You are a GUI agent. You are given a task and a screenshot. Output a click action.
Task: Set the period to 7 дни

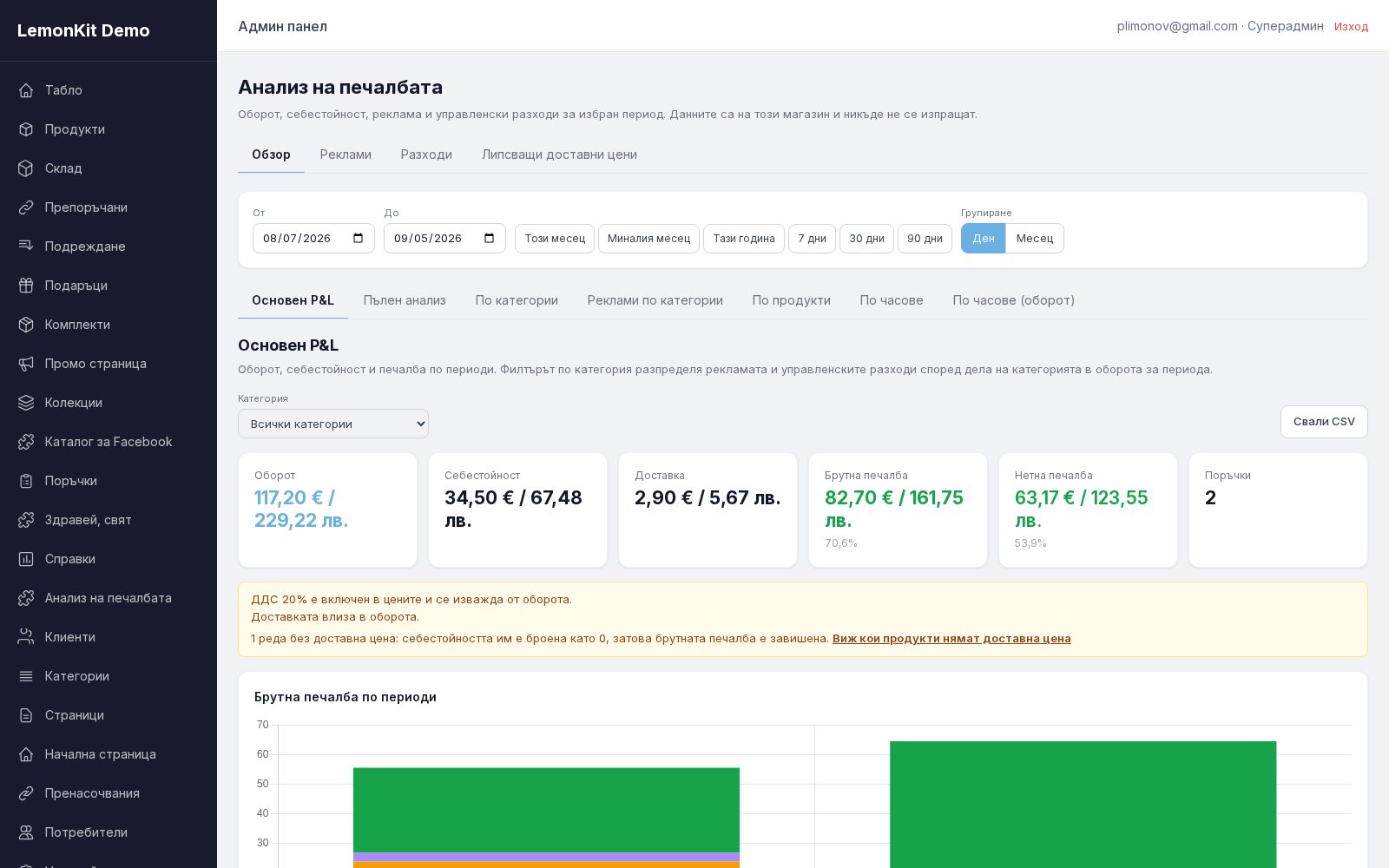(x=812, y=239)
